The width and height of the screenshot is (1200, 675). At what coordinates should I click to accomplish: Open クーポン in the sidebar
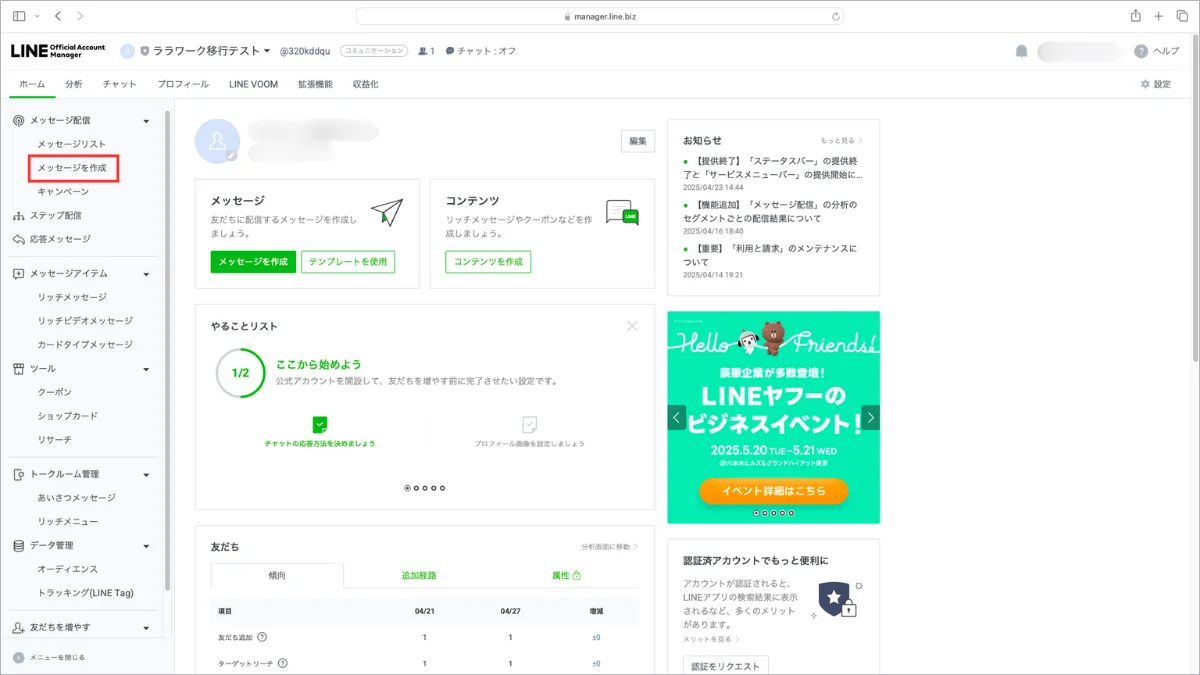click(x=54, y=392)
